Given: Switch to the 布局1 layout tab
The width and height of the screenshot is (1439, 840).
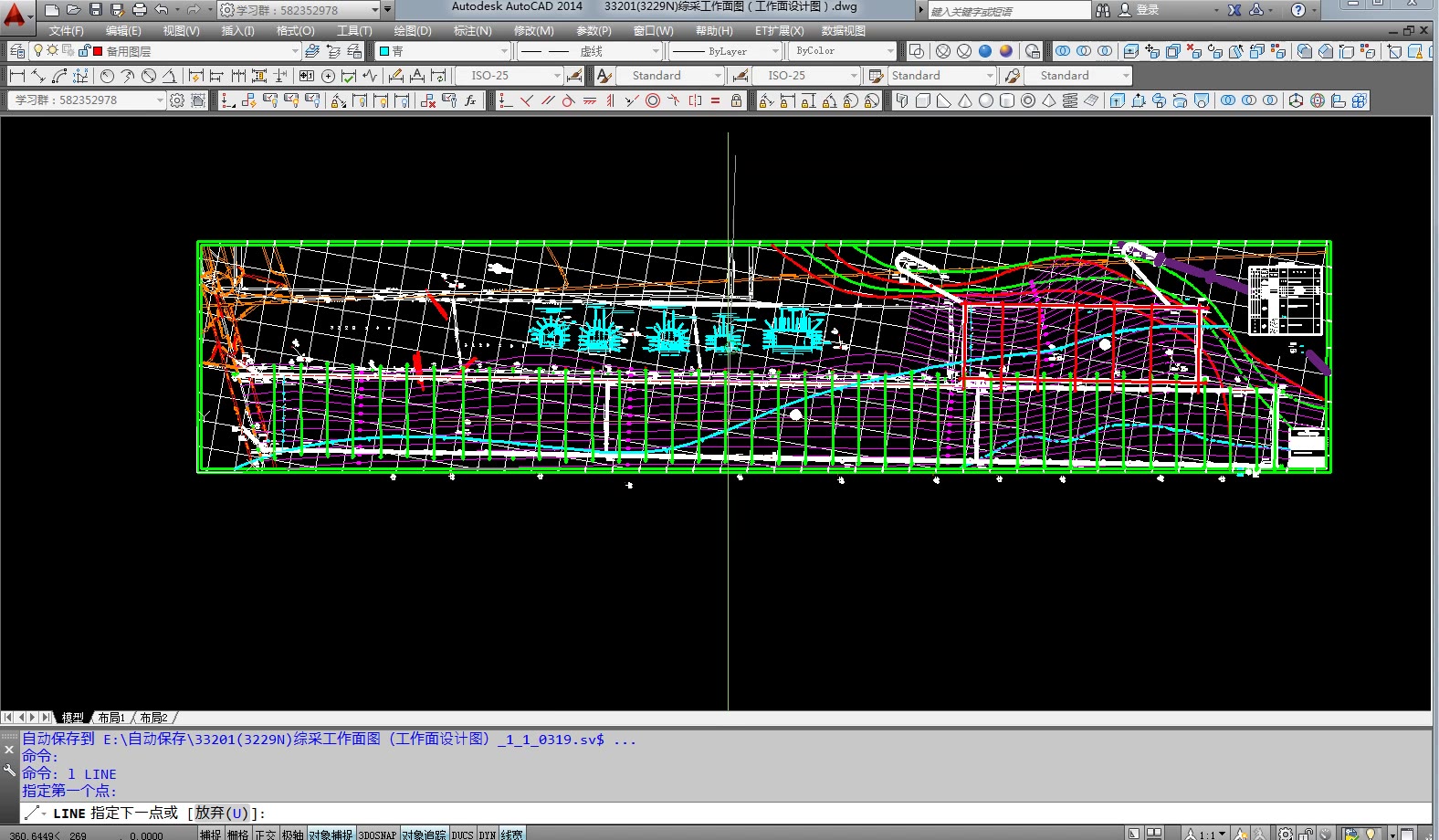Looking at the screenshot, I should point(110,718).
